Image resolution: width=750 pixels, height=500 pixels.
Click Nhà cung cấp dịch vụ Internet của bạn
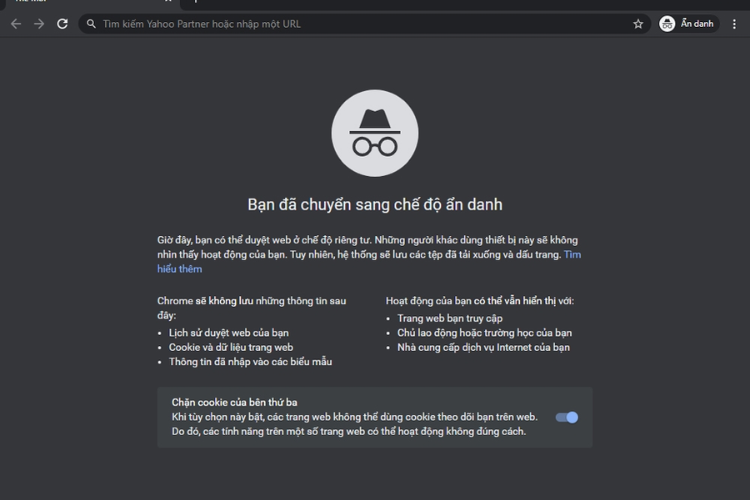coord(484,347)
